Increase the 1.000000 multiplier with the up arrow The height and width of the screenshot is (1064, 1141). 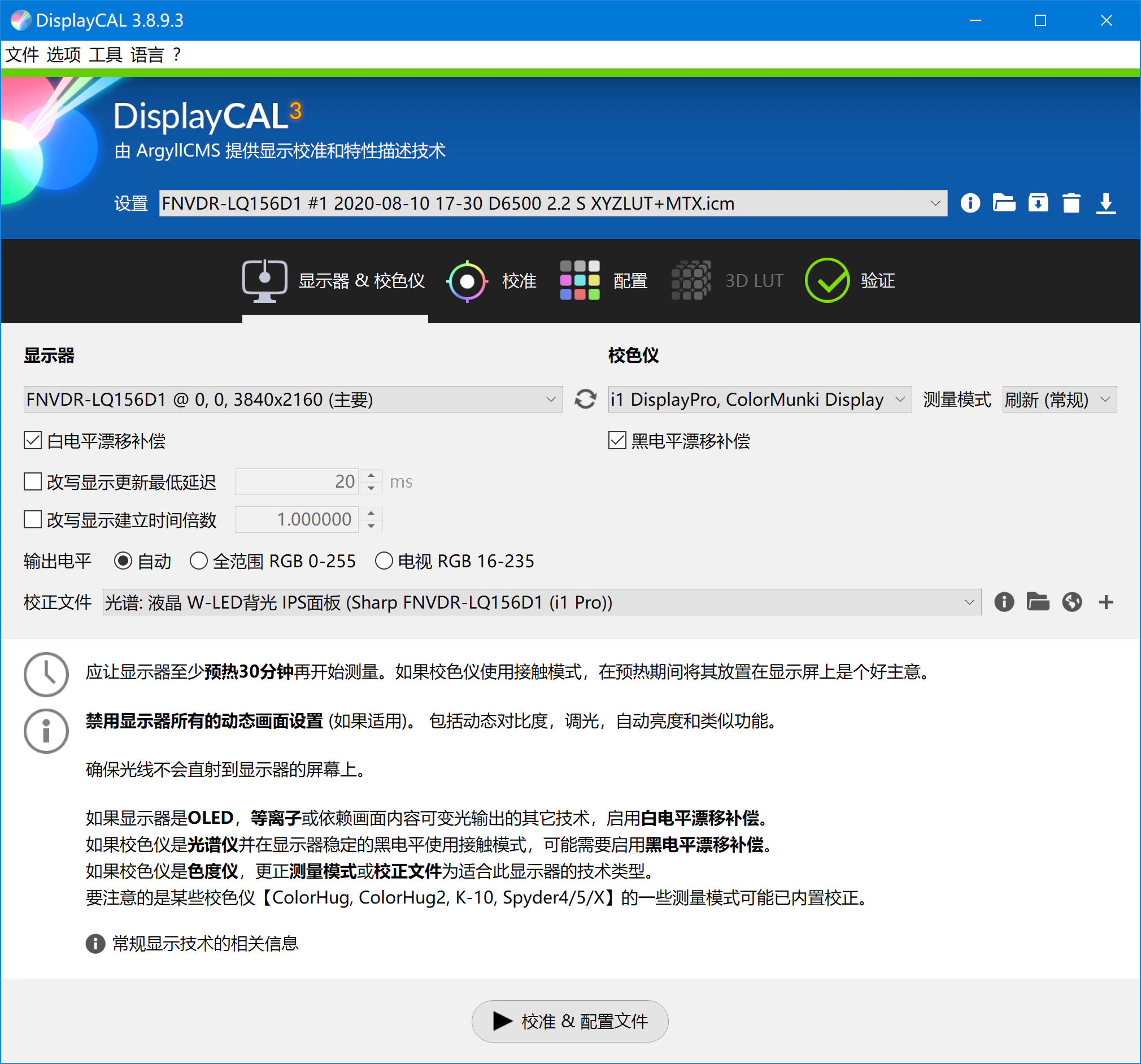click(372, 513)
